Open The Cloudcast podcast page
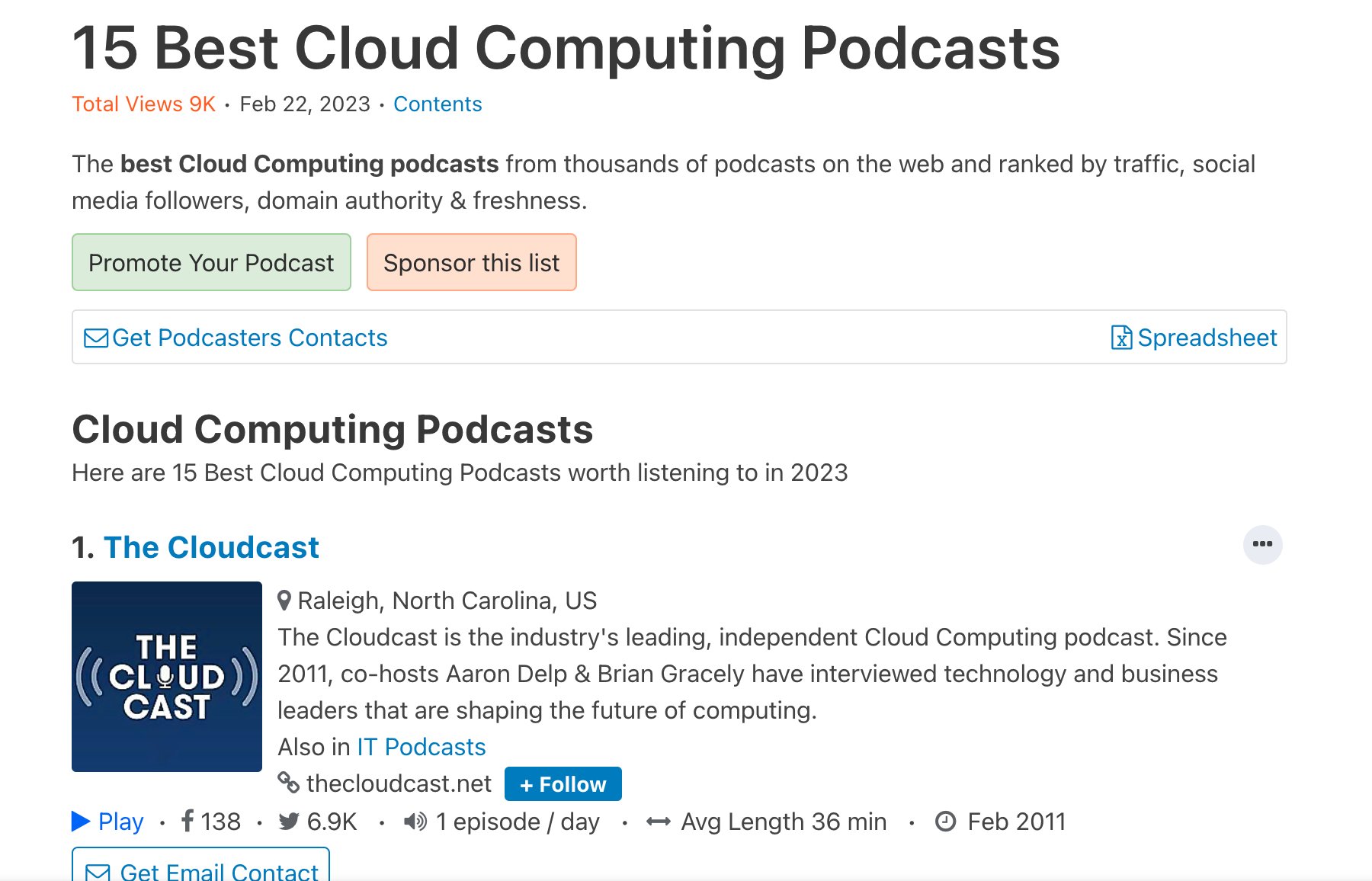1372x881 pixels. (211, 547)
